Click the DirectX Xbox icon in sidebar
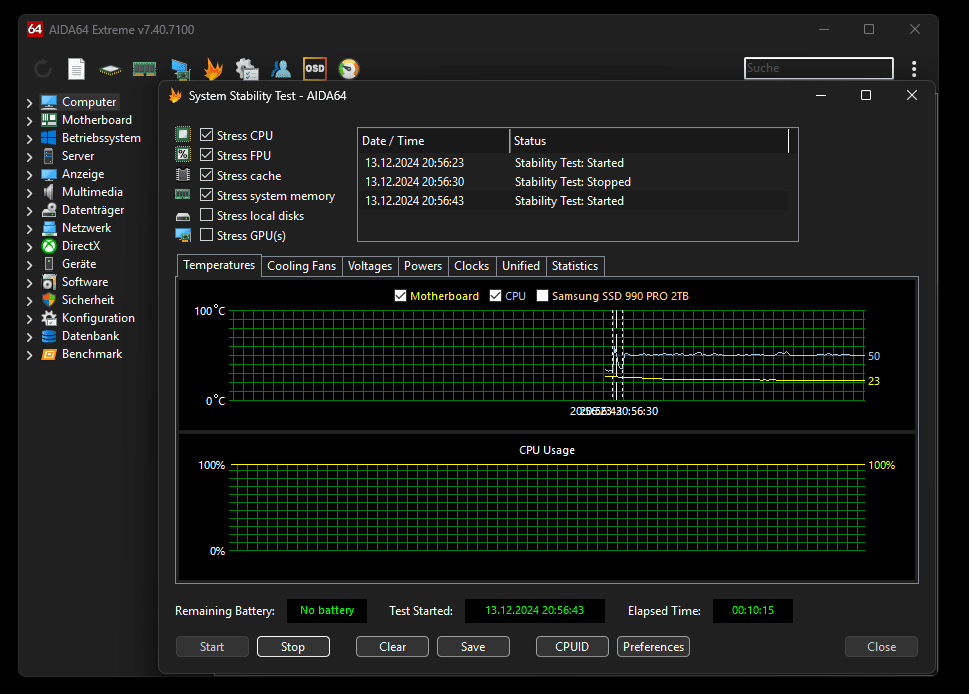969x694 pixels. 49,246
